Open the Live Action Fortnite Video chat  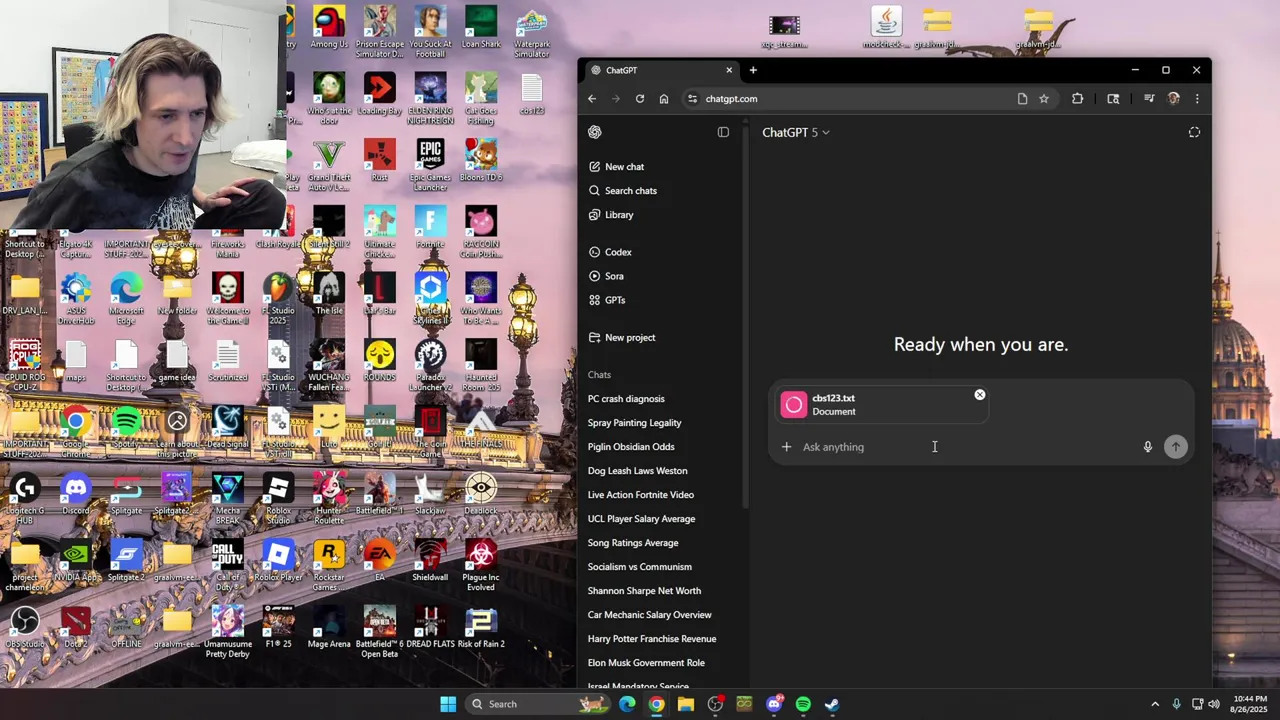pos(640,495)
